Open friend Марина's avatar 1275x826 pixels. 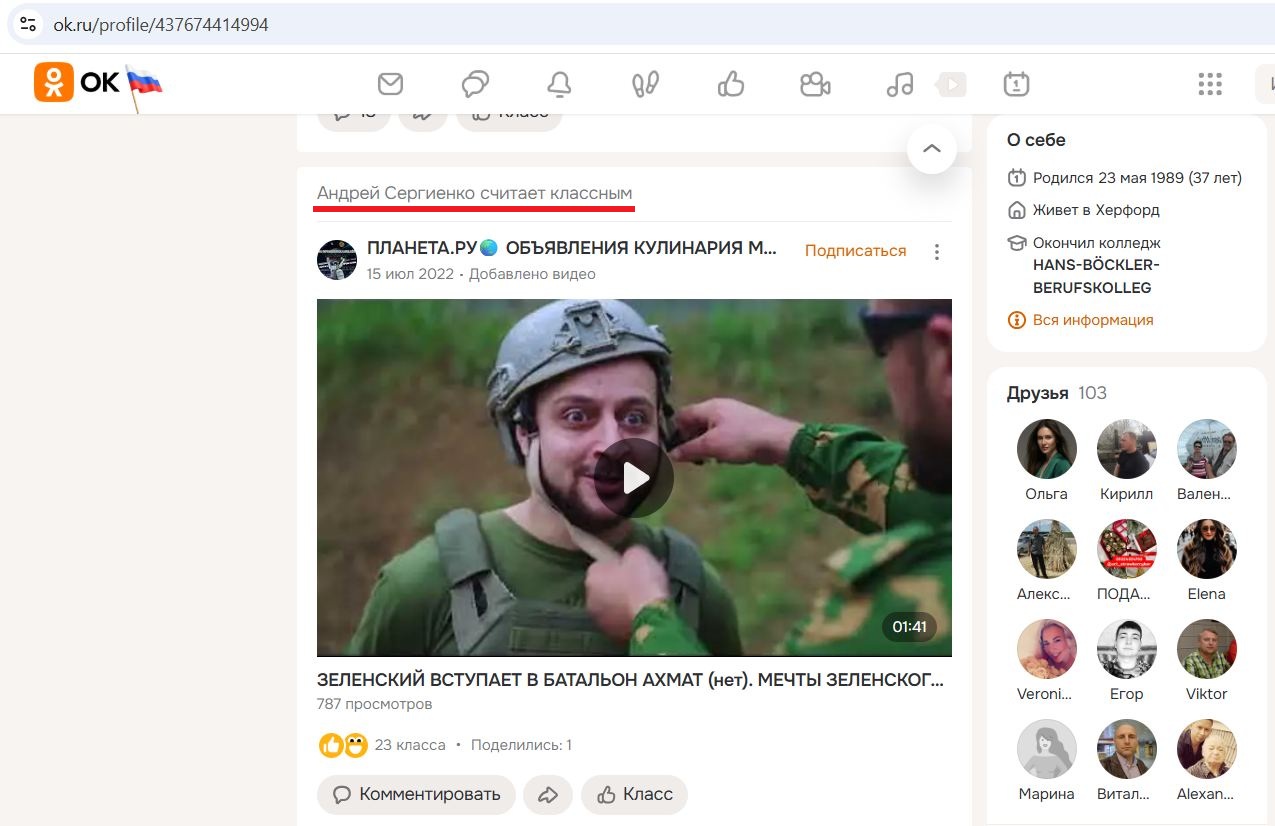[1047, 749]
